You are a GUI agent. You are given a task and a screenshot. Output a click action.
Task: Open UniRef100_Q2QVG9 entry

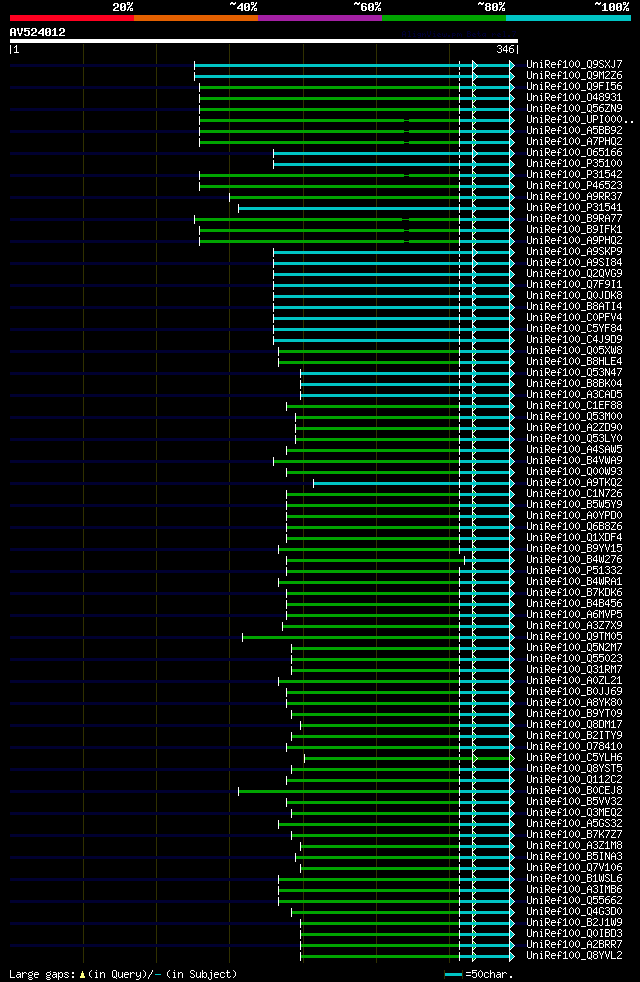574,274
